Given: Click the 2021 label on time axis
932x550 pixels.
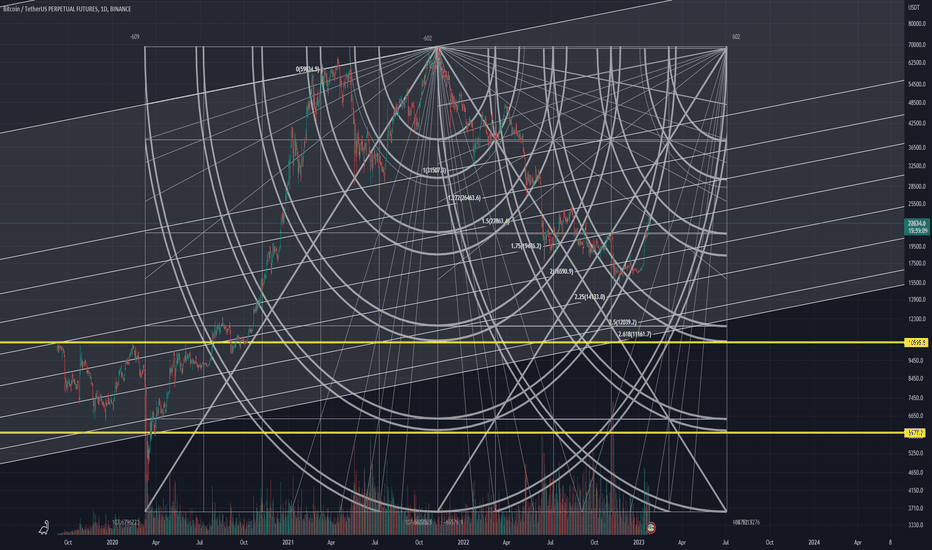Looking at the screenshot, I should pyautogui.click(x=288, y=542).
